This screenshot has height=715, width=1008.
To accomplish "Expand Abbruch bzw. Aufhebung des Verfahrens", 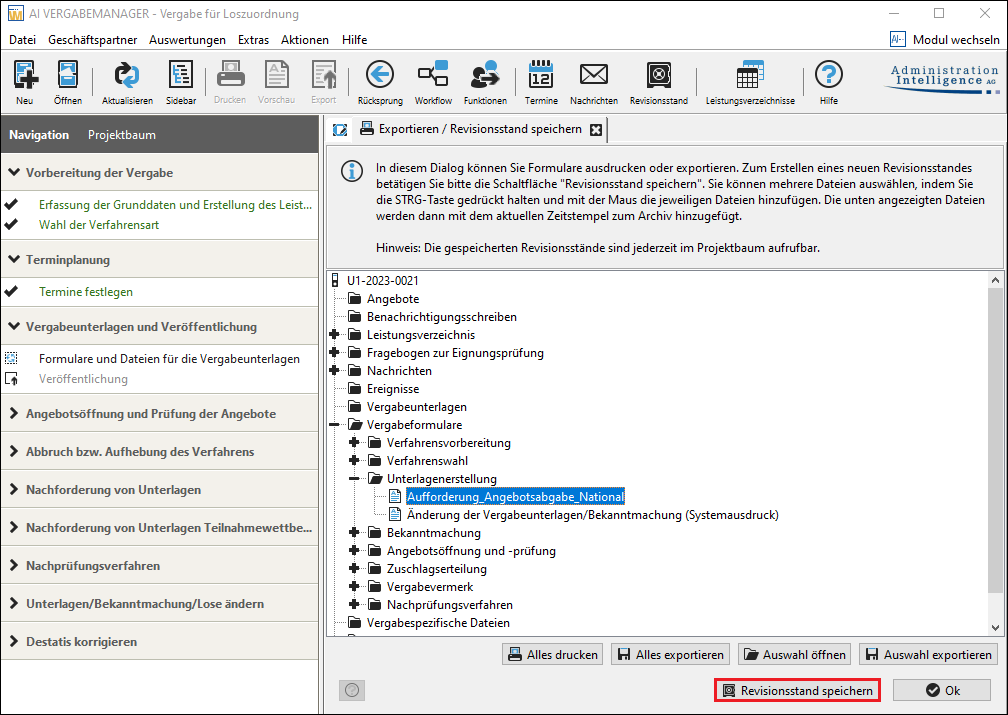I will click(14, 451).
